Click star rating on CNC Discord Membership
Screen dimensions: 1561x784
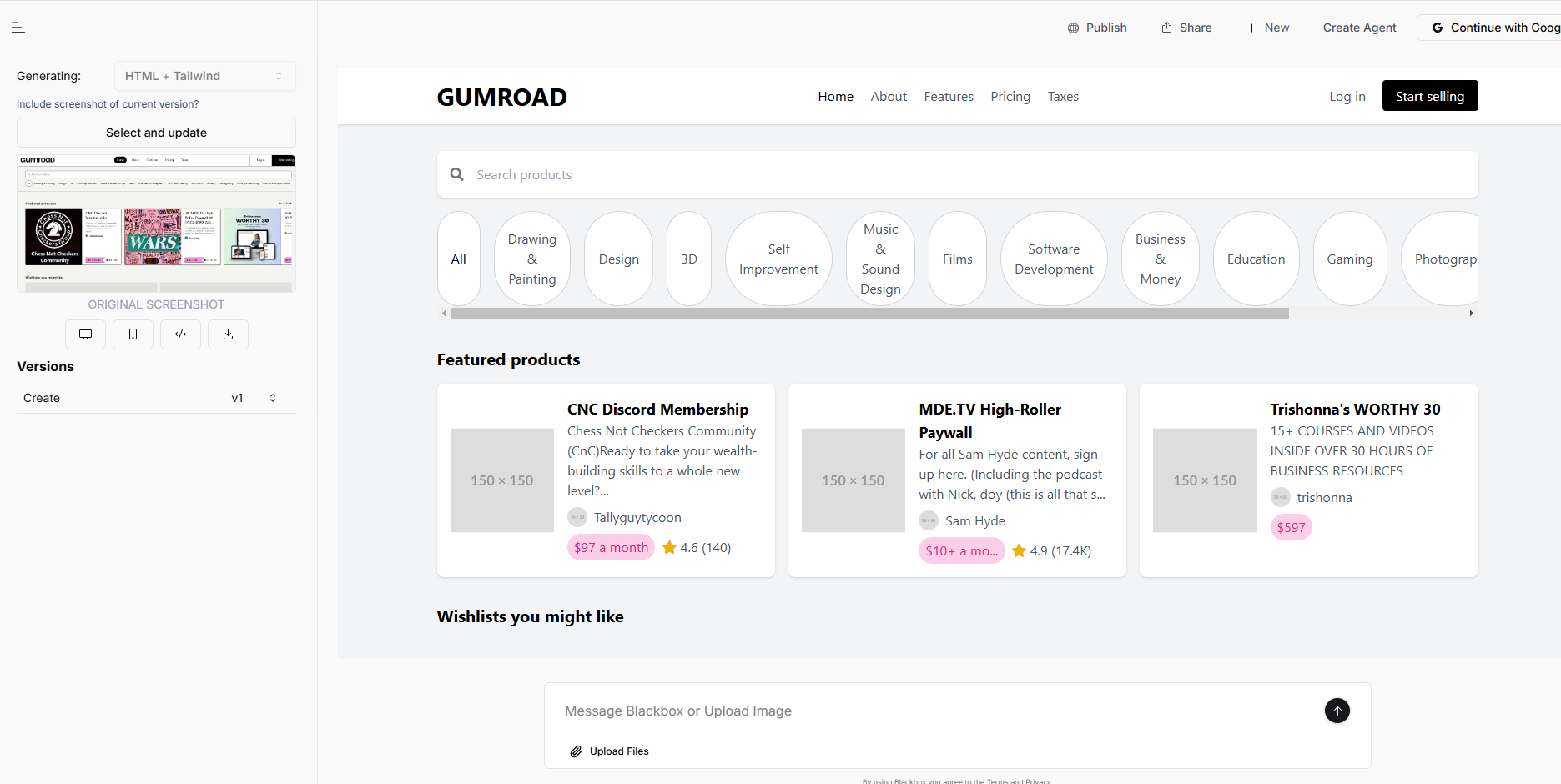[669, 548]
